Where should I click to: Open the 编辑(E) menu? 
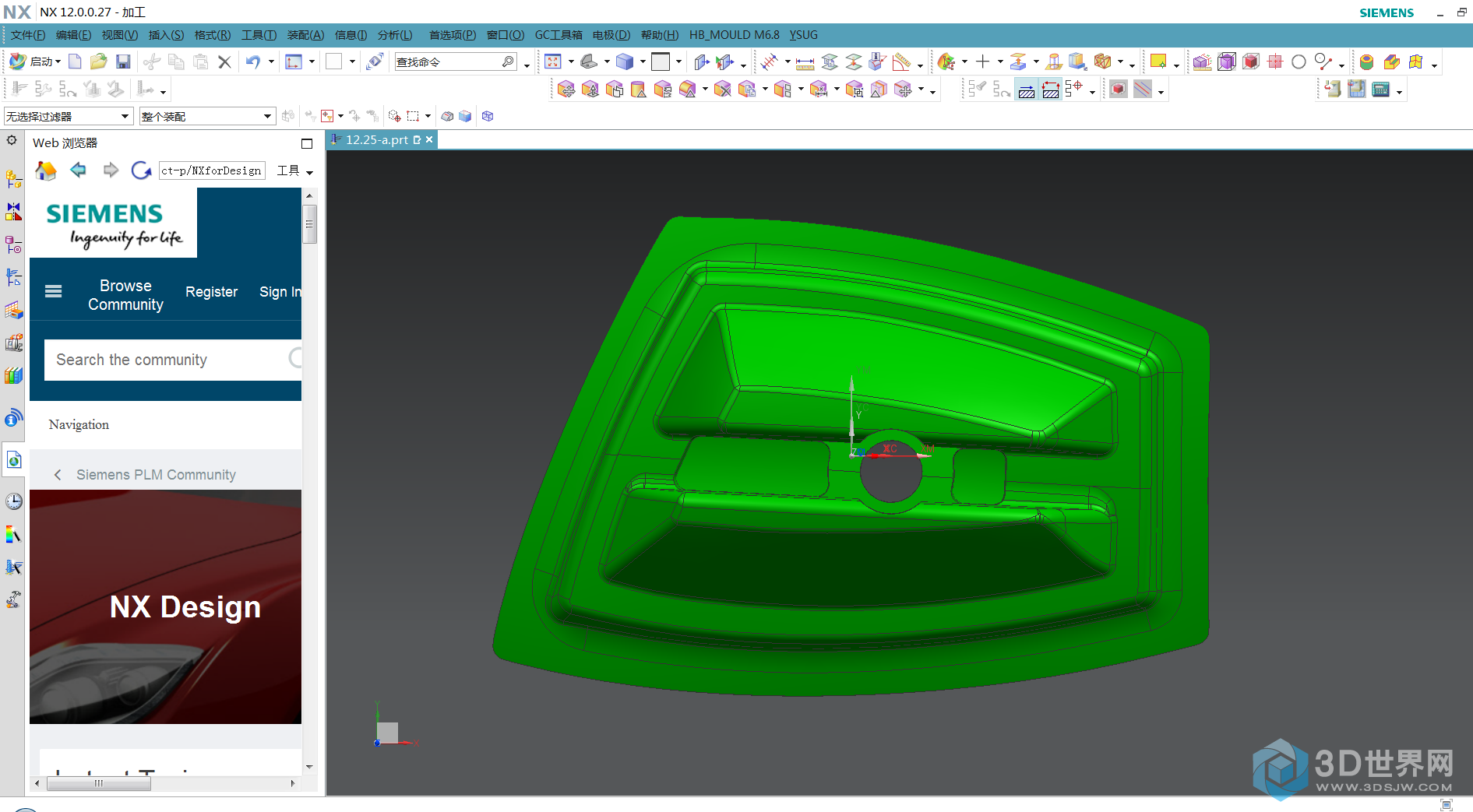(x=73, y=35)
